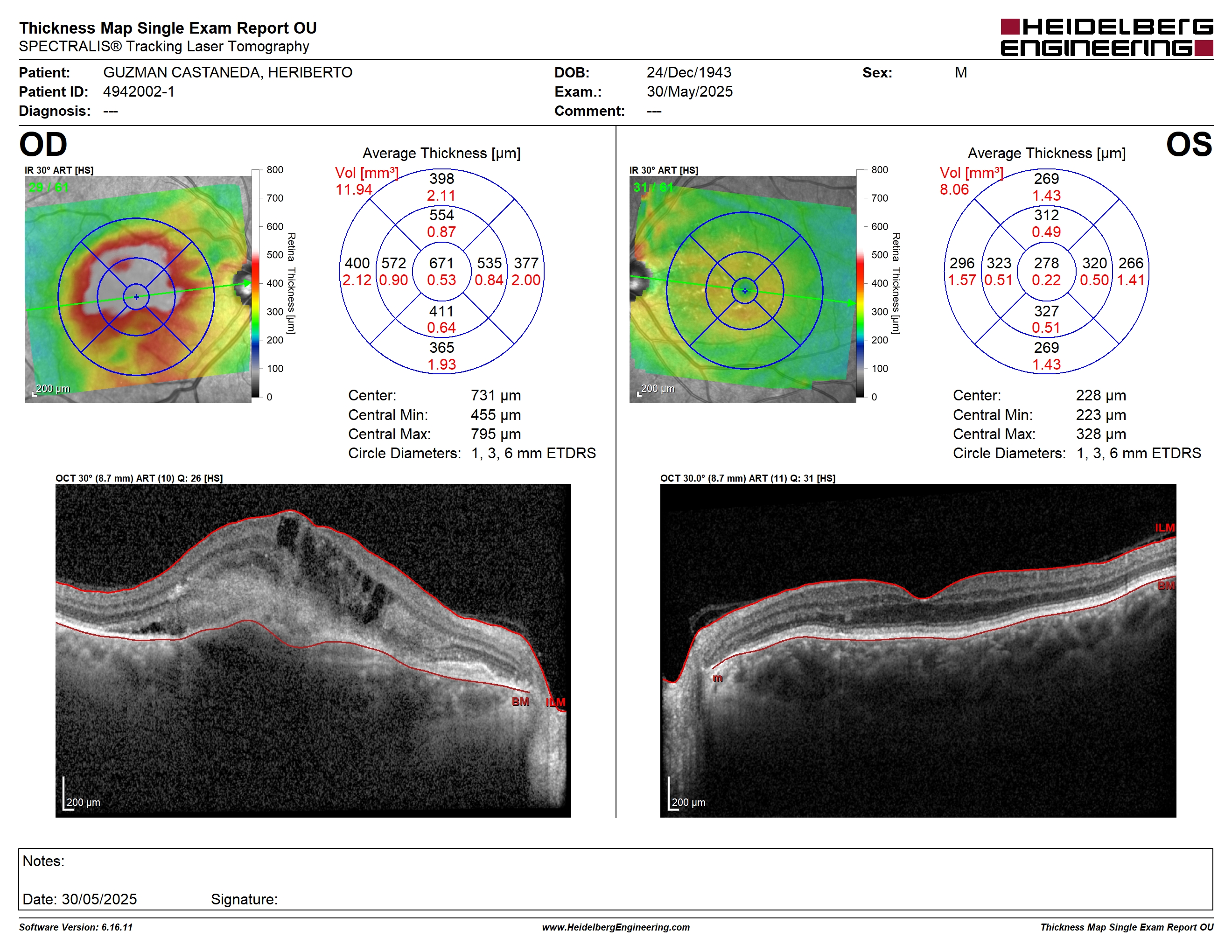Open the OD infrared thickness map image

(x=138, y=289)
